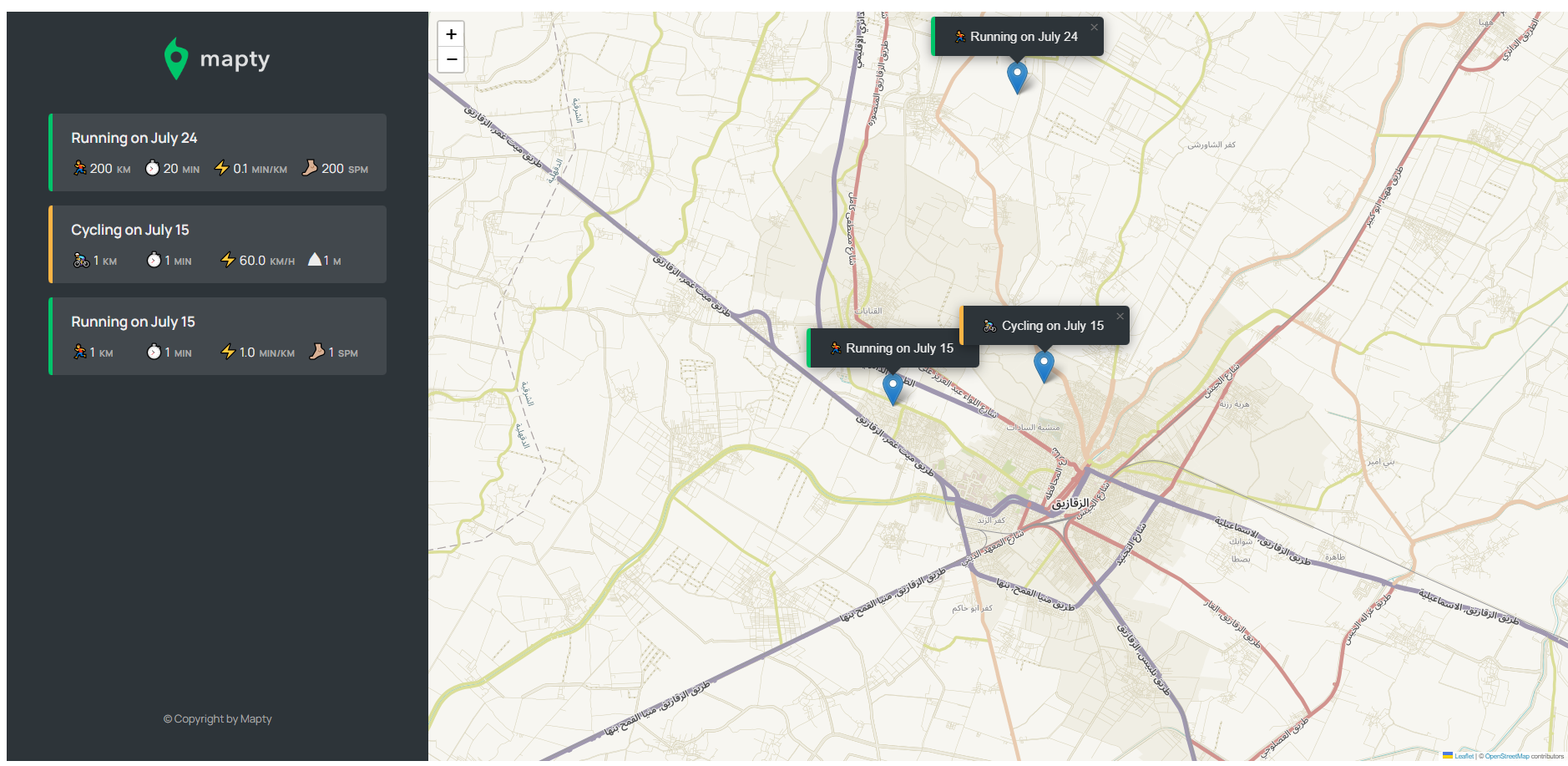The image size is (1568, 766).
Task: Click the Running on July 24 map marker
Action: 1016,77
